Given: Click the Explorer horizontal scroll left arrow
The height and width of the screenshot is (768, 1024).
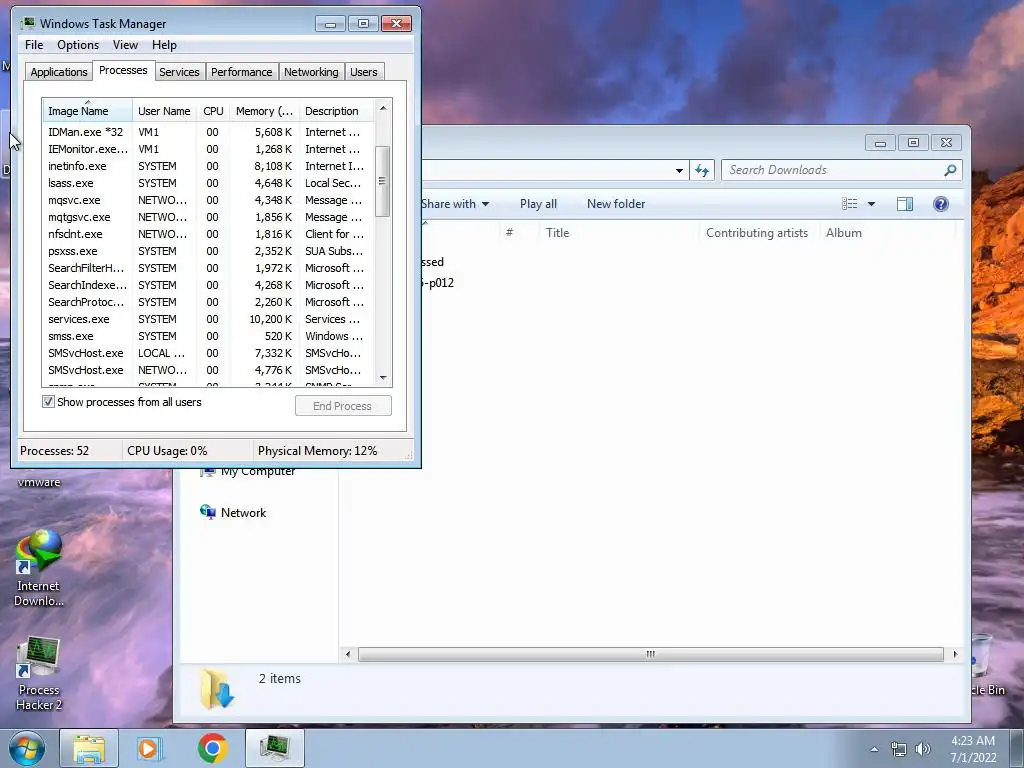Looking at the screenshot, I should [x=348, y=654].
